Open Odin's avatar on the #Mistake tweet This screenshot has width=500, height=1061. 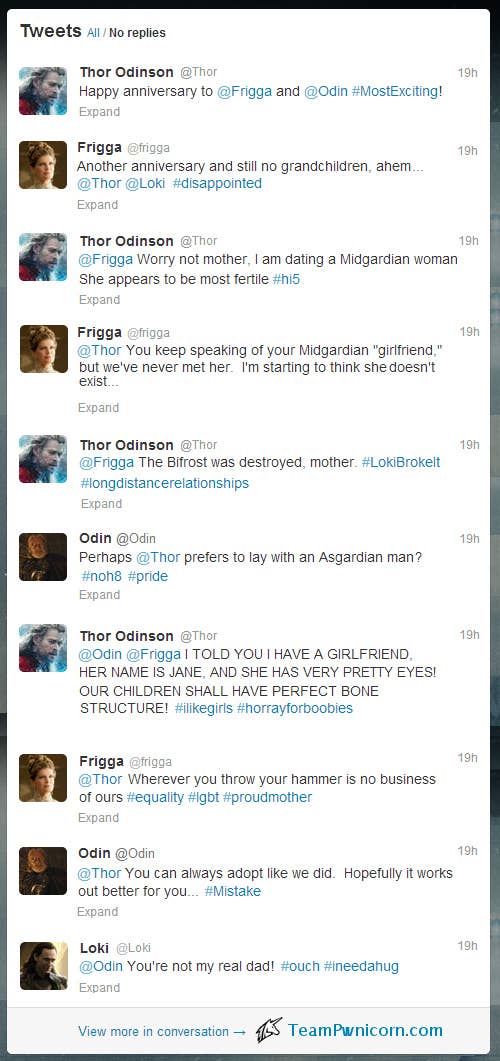43,870
